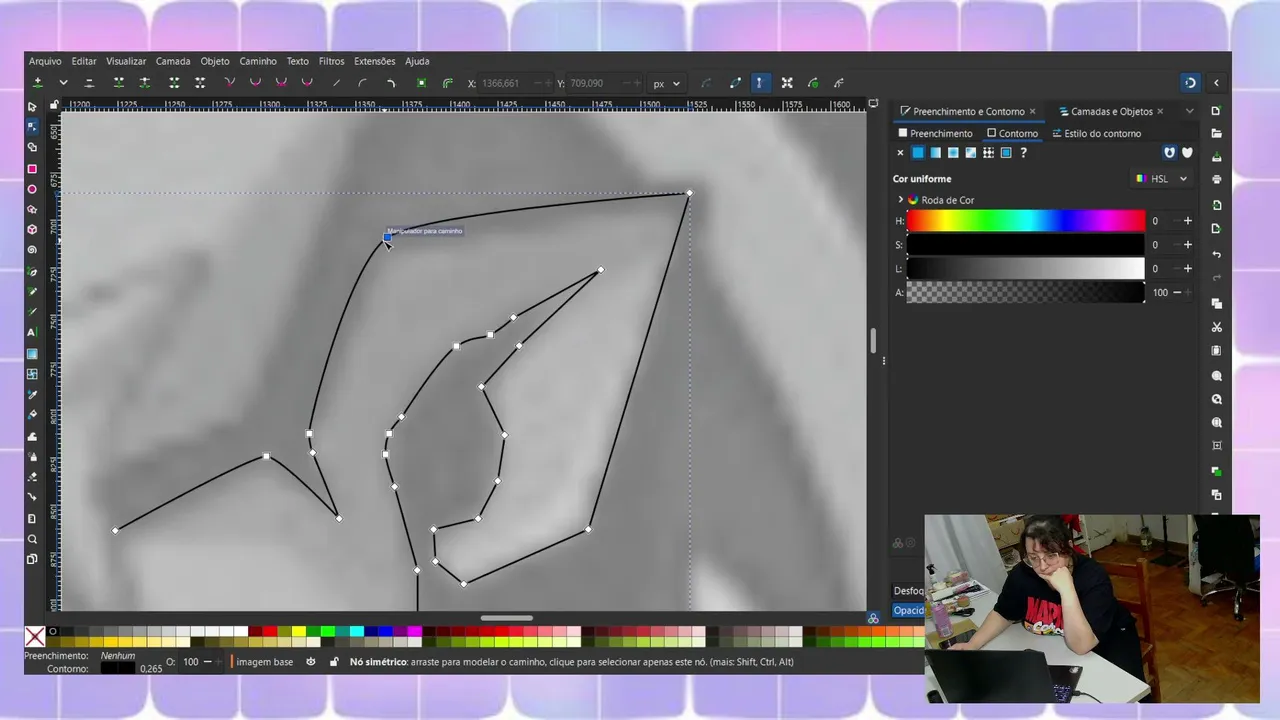Open the px units dropdown
1280x720 pixels.
pos(667,84)
